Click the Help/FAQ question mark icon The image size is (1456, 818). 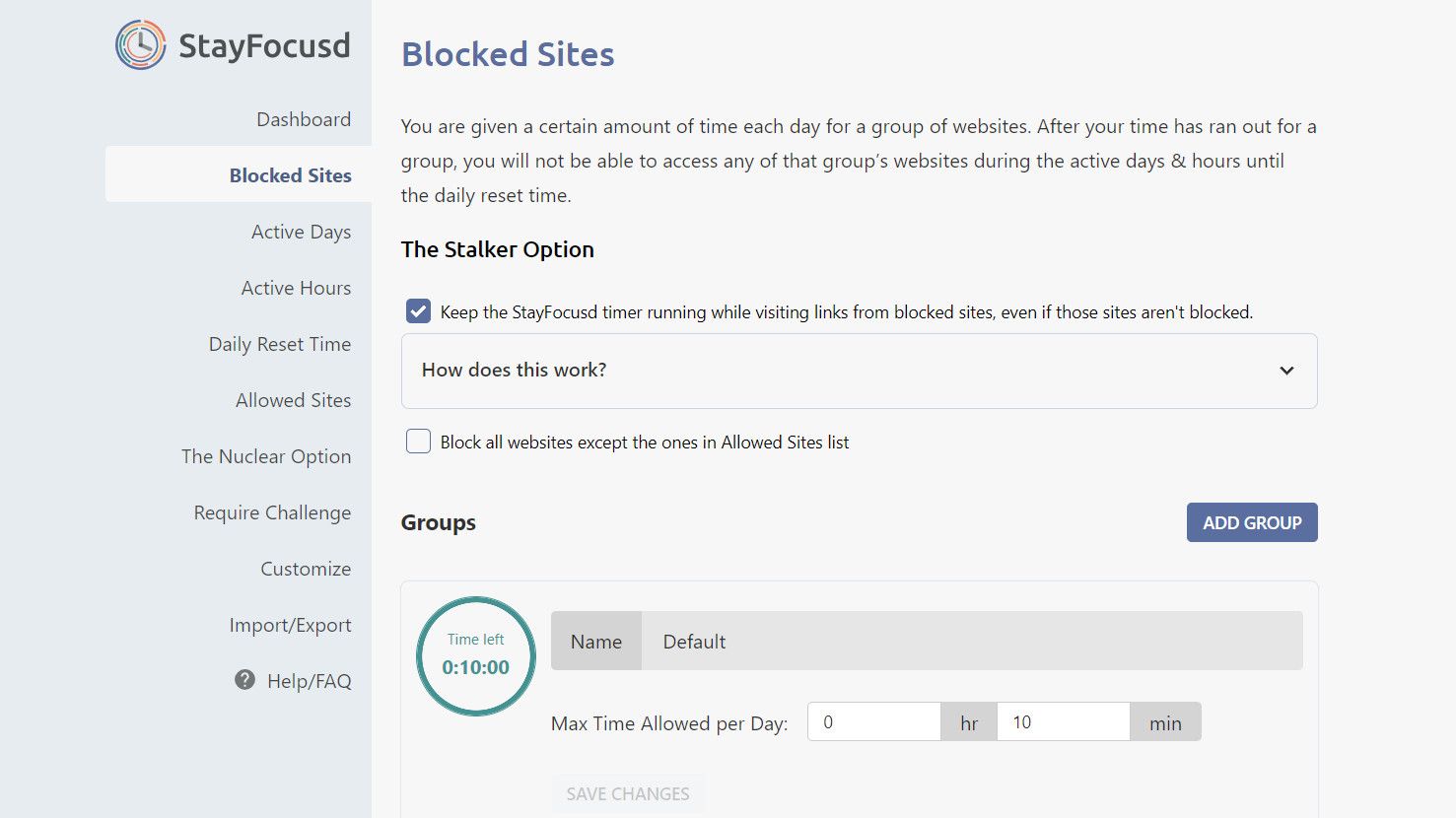pyautogui.click(x=243, y=680)
